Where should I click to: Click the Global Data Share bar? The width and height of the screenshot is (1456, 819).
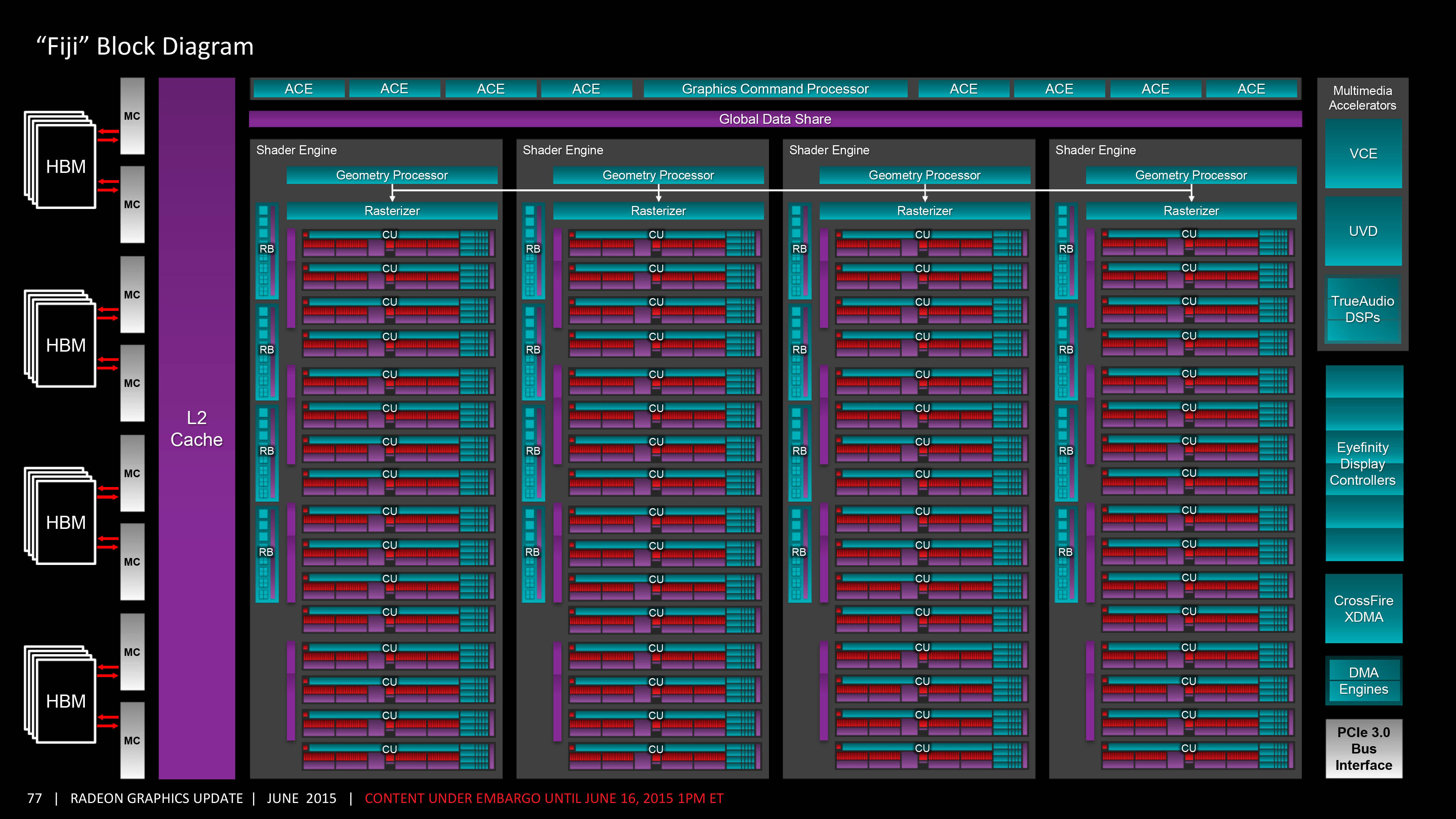point(775,119)
